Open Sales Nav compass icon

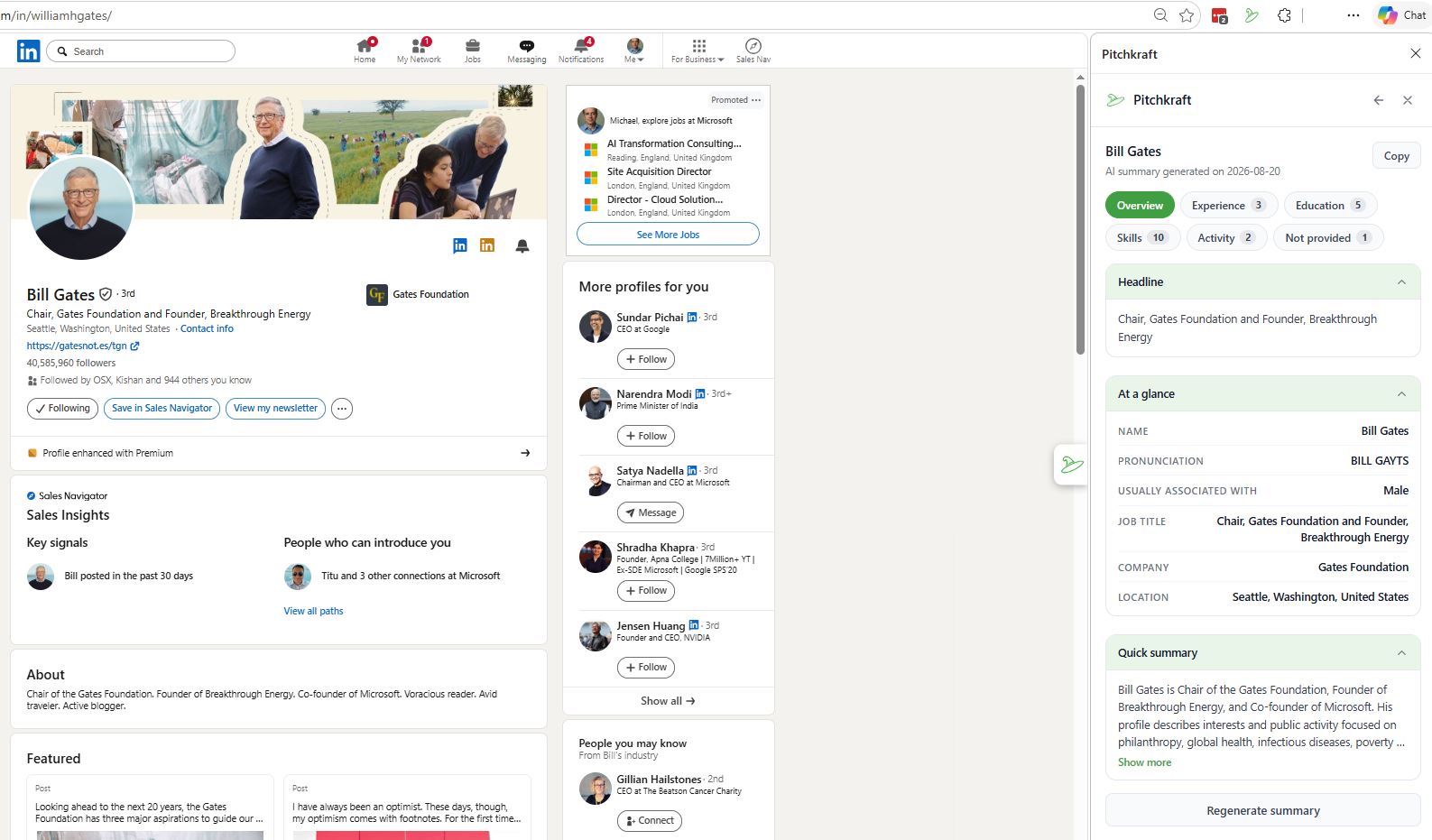coord(753,51)
